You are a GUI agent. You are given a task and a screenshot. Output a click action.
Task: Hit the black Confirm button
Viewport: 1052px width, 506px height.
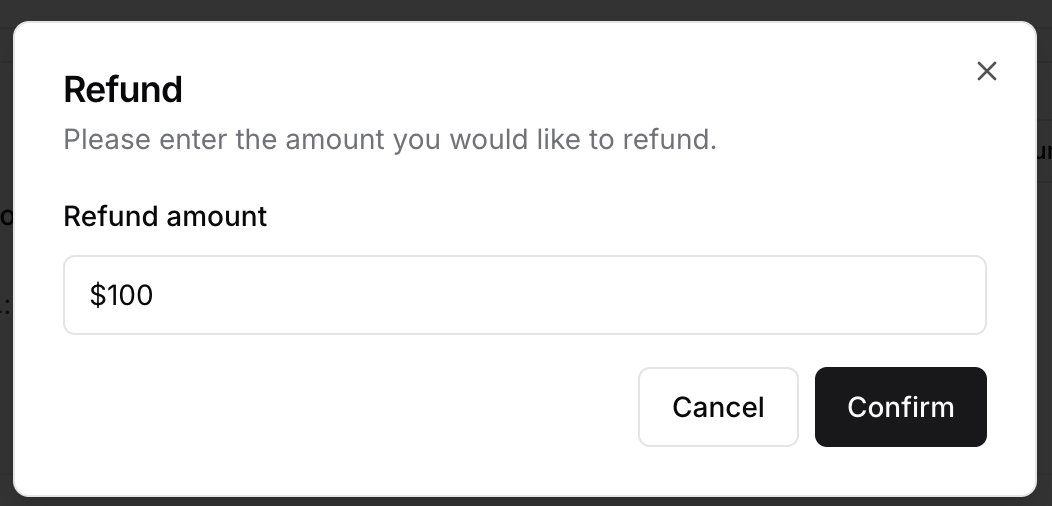tap(900, 407)
